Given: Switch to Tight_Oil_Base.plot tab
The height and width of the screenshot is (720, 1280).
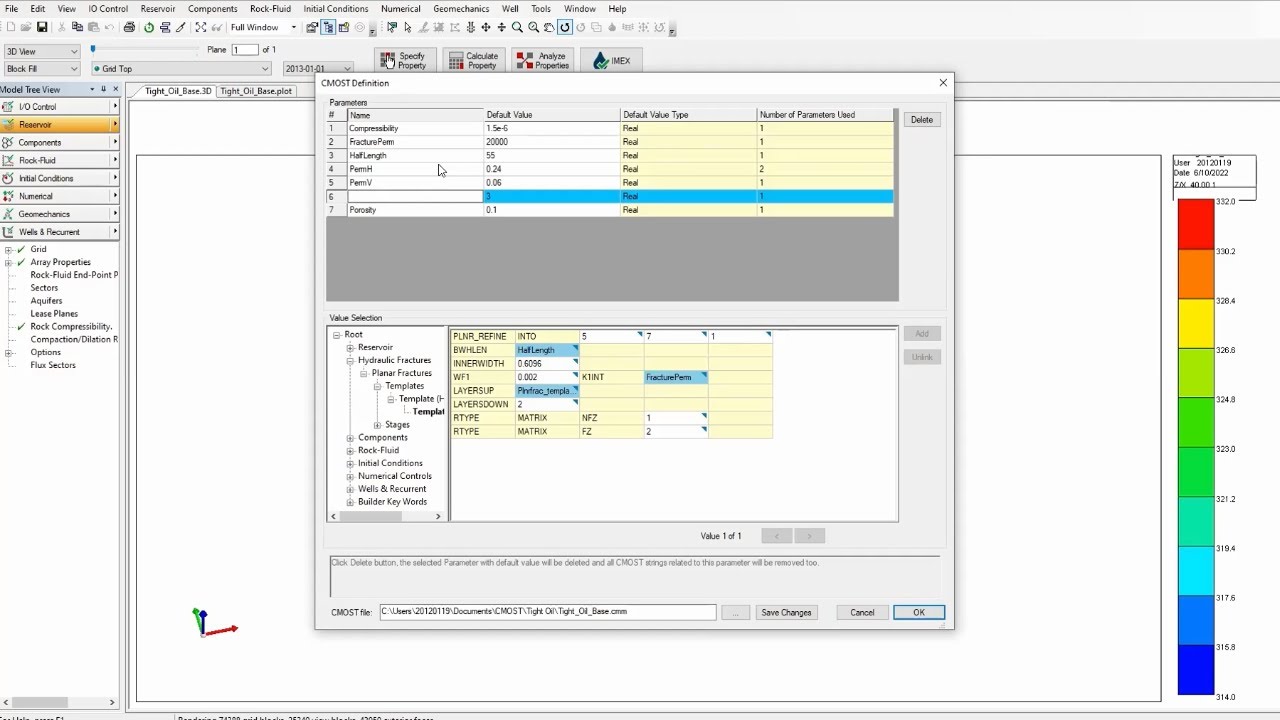Looking at the screenshot, I should pyautogui.click(x=256, y=91).
